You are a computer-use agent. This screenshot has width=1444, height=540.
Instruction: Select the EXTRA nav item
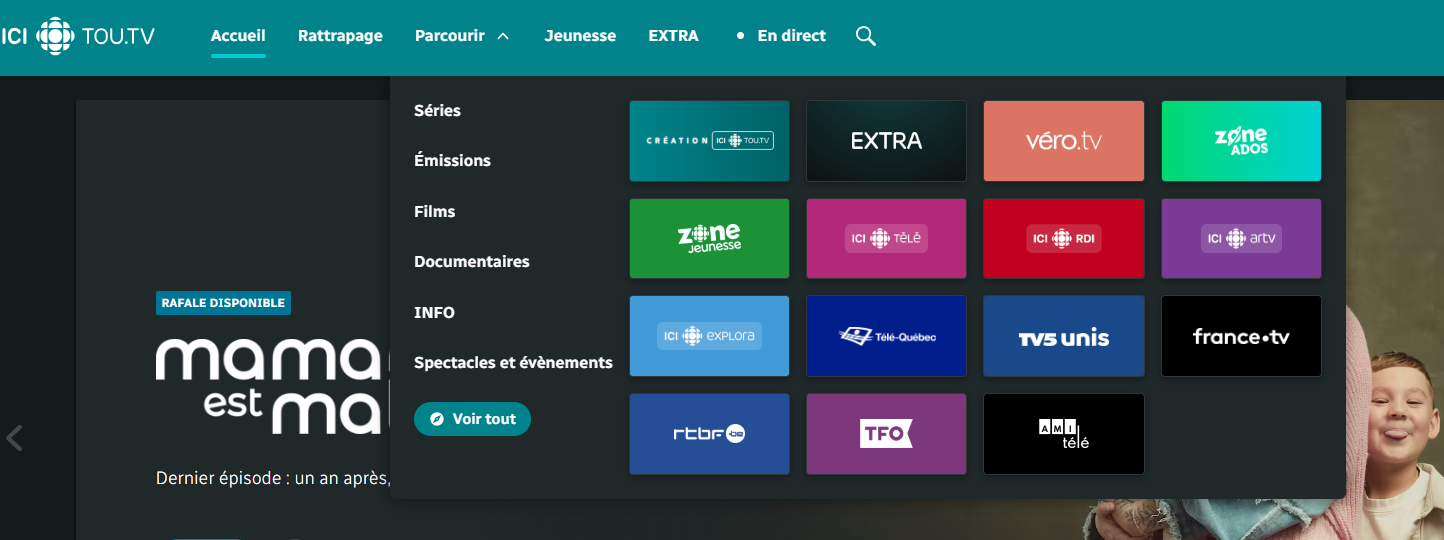click(673, 36)
